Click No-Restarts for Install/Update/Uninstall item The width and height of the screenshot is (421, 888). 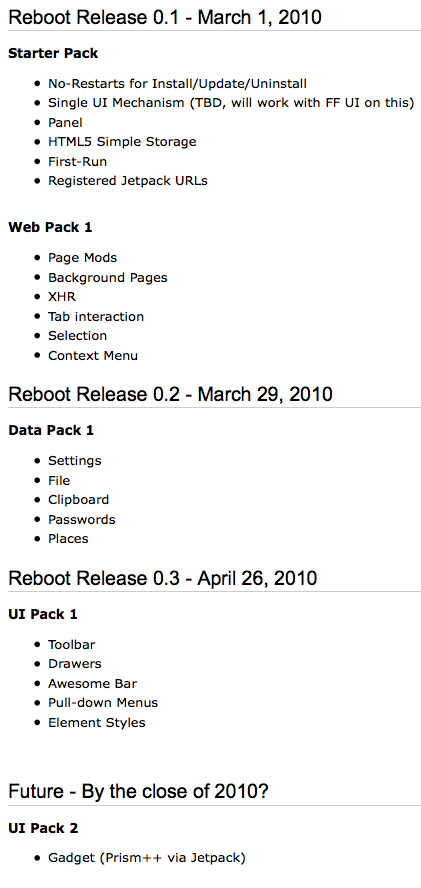tap(177, 84)
